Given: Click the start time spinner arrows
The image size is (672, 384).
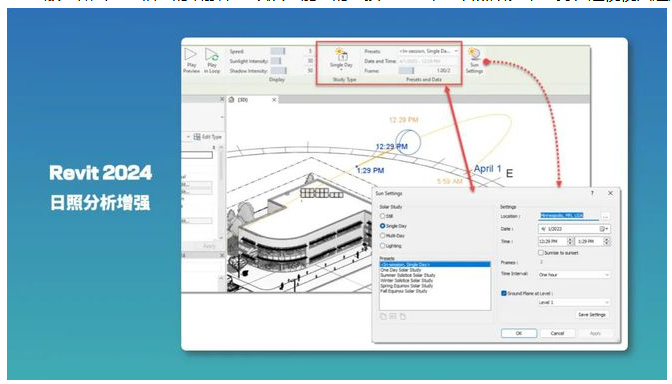Looking at the screenshot, I should pos(570,241).
